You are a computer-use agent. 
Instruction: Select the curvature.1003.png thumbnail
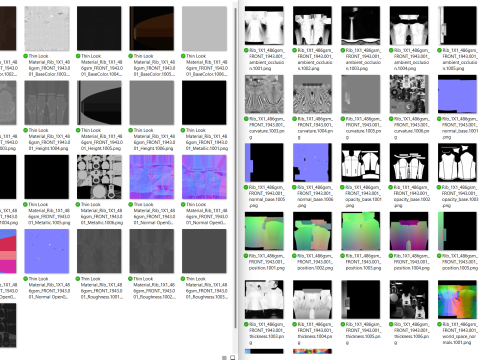click(x=264, y=94)
